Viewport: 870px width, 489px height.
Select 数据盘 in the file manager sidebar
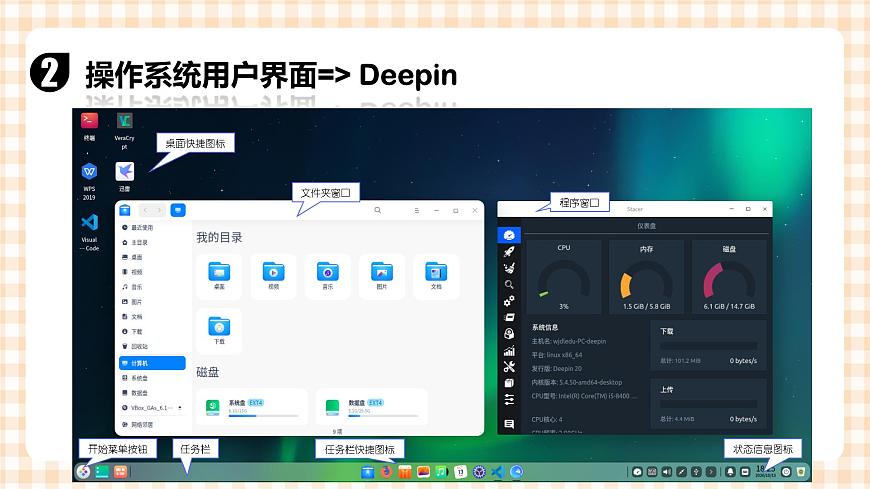point(153,393)
